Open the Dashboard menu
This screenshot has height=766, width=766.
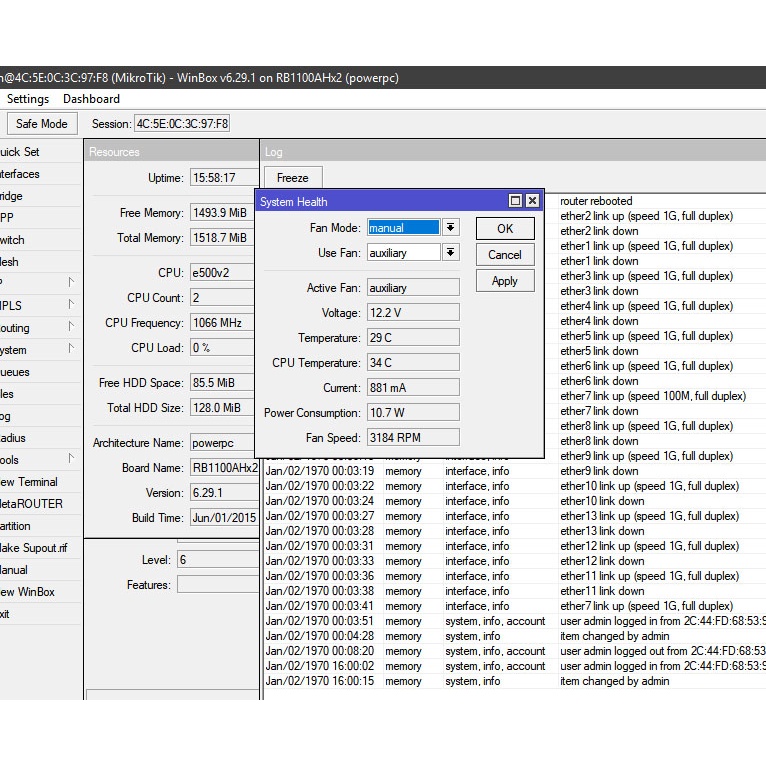coord(91,99)
